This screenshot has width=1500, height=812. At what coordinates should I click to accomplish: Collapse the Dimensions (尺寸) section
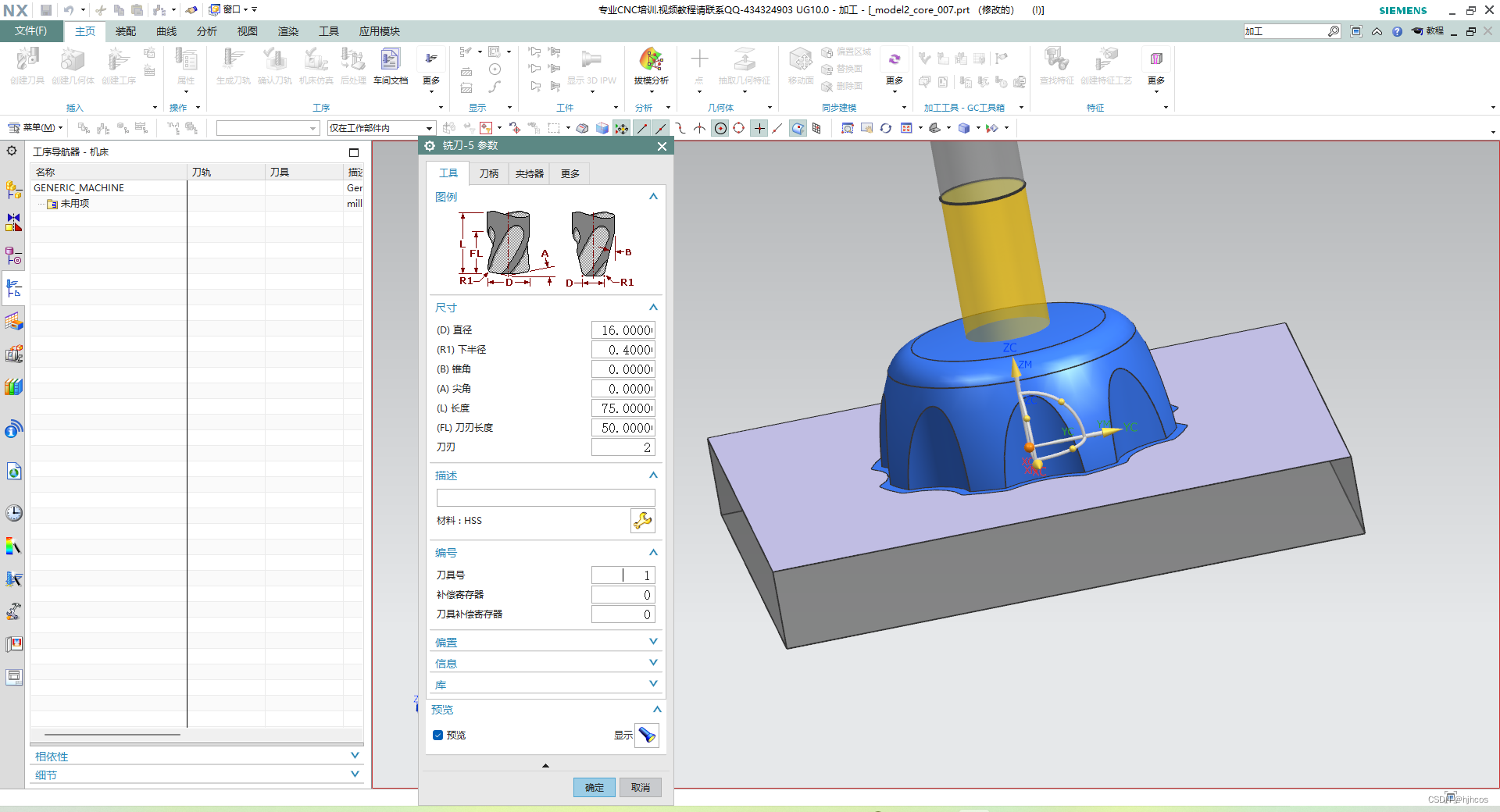pos(653,308)
